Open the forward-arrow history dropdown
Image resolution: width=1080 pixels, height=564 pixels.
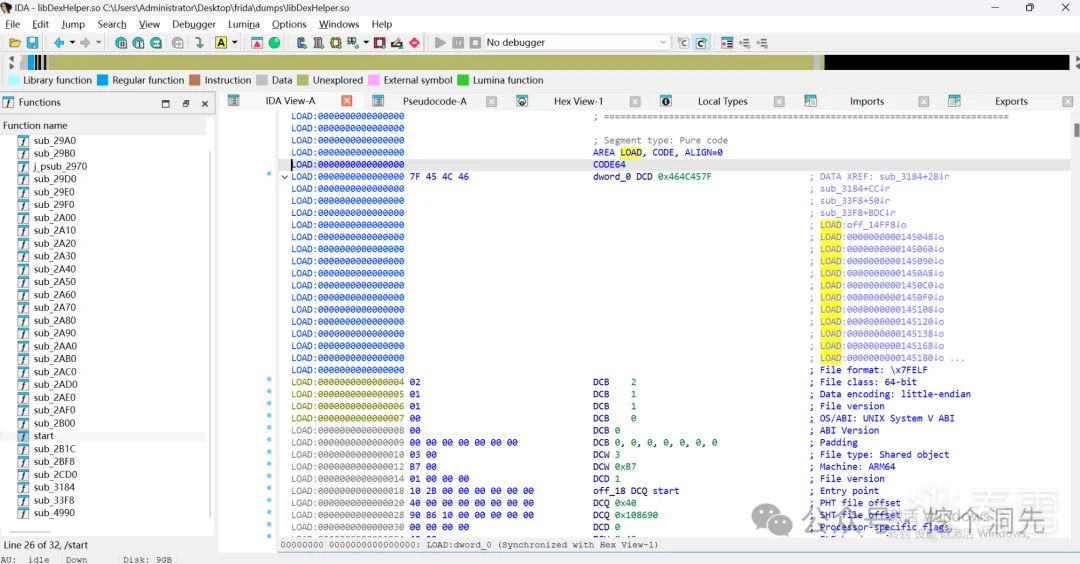(x=98, y=43)
